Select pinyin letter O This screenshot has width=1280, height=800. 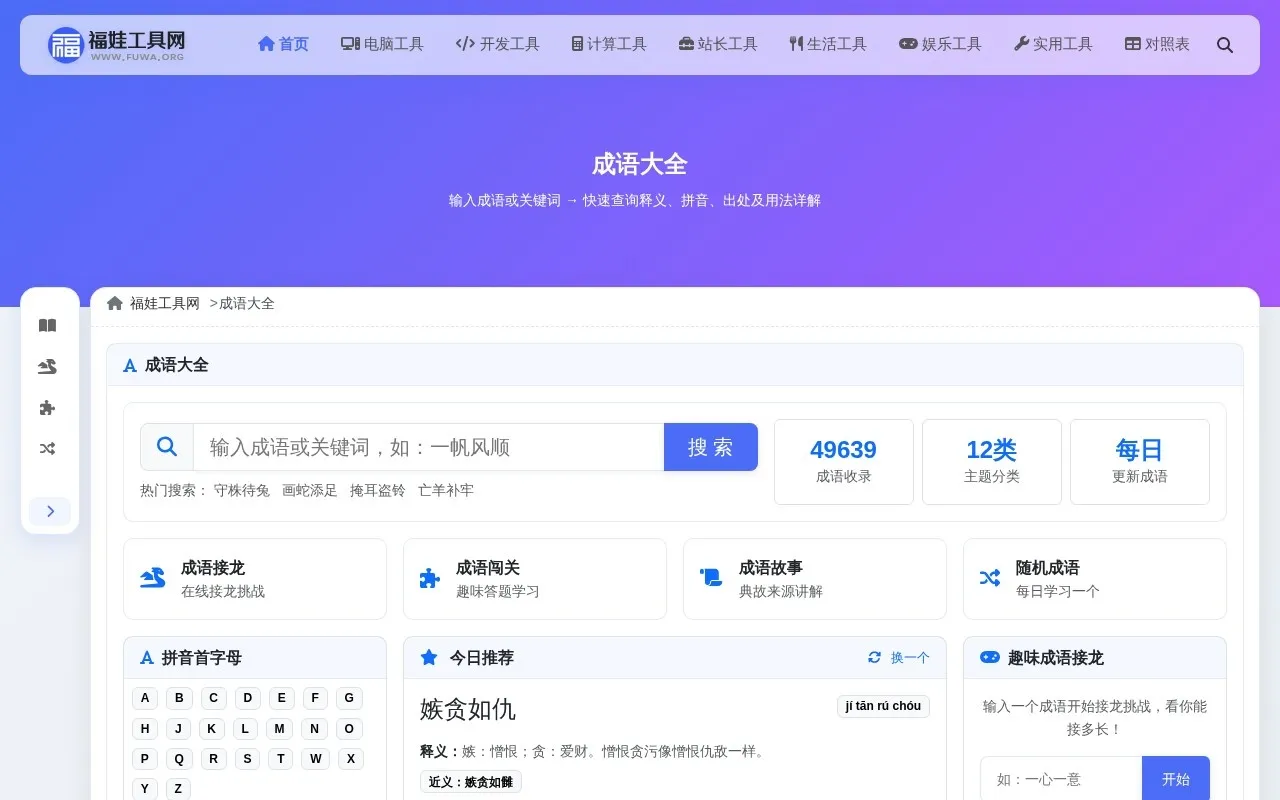pos(349,729)
